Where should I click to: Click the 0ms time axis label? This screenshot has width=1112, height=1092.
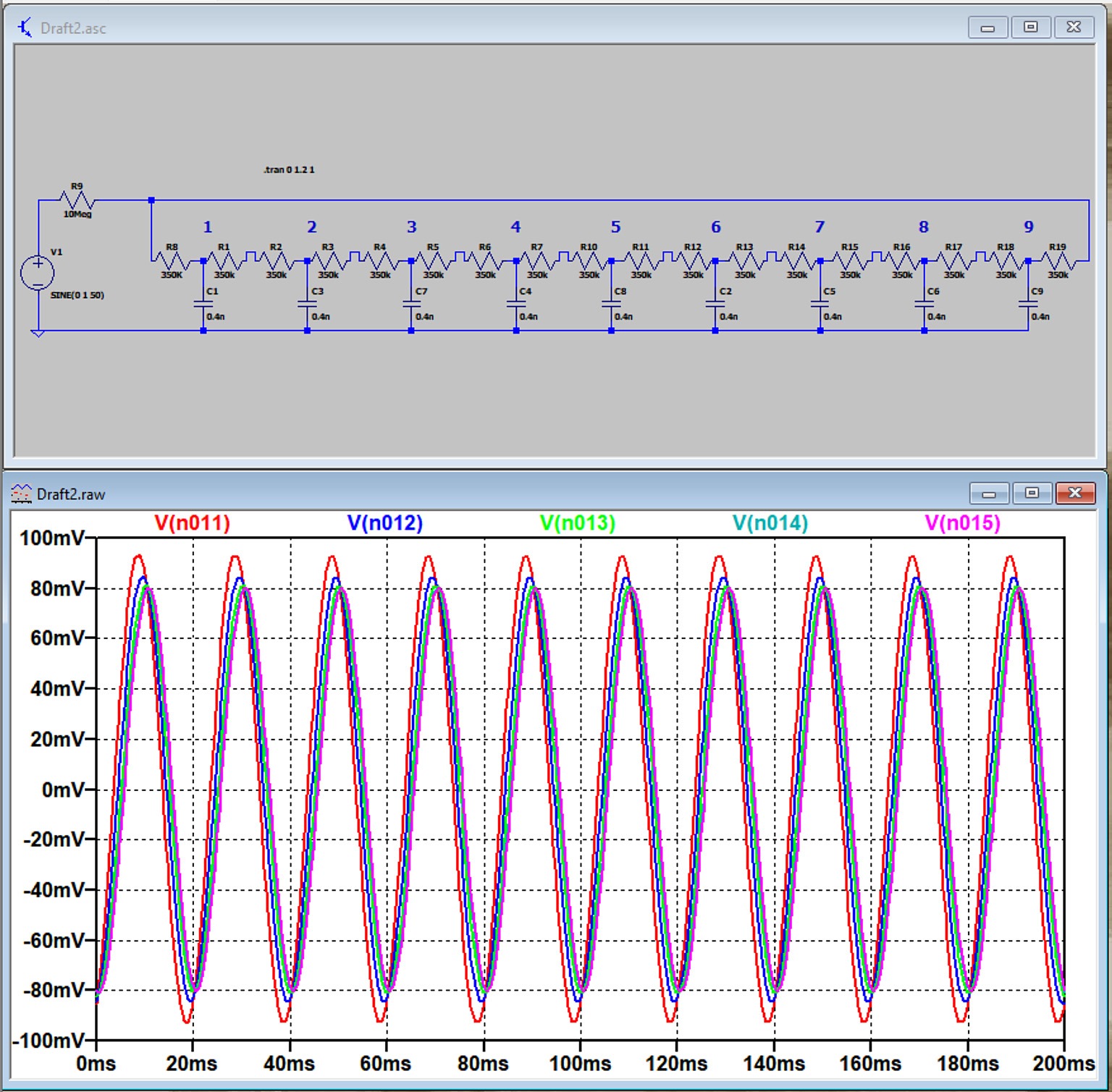(x=96, y=1064)
